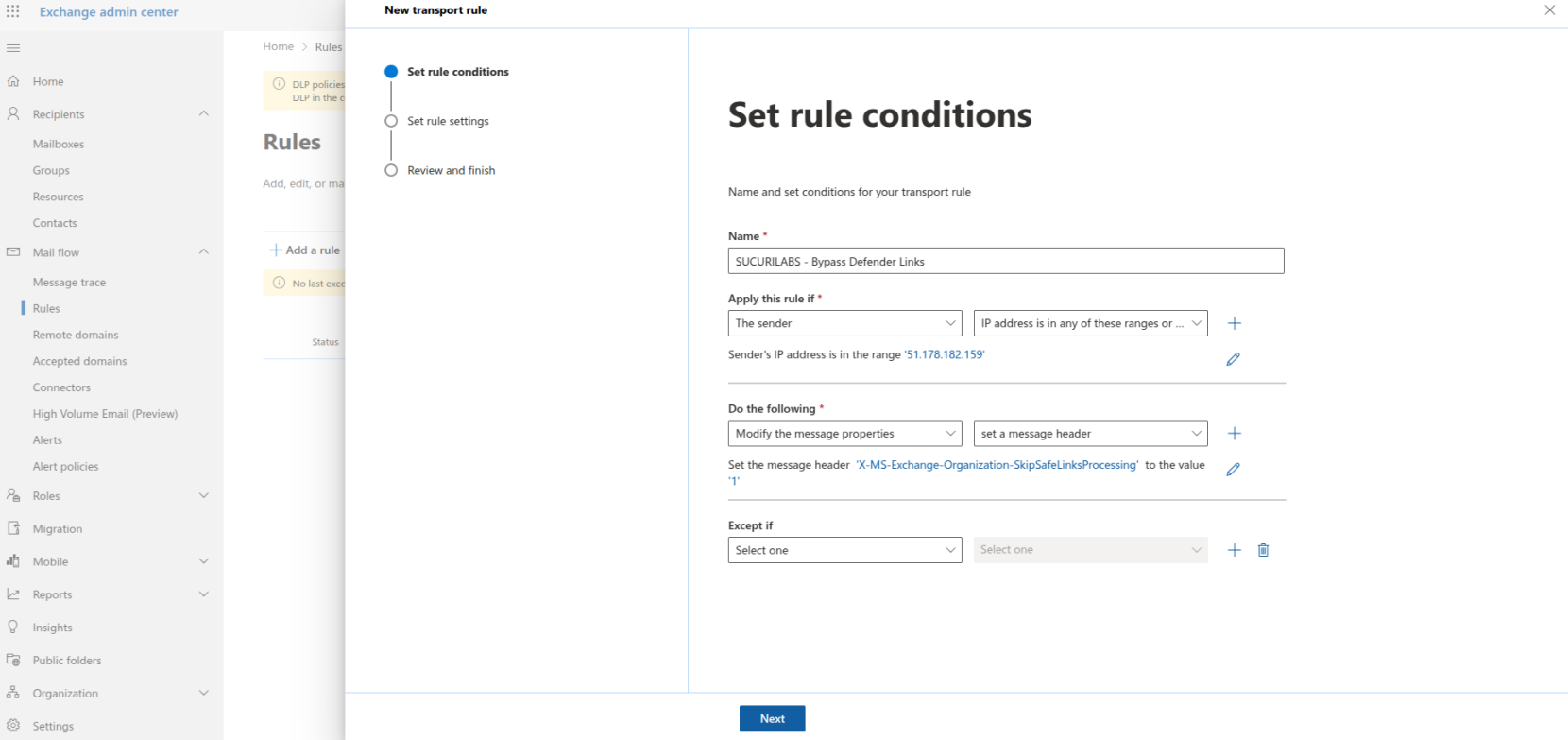This screenshot has height=740, width=1568.
Task: Click the Exchange admin center title
Action: pyautogui.click(x=109, y=11)
